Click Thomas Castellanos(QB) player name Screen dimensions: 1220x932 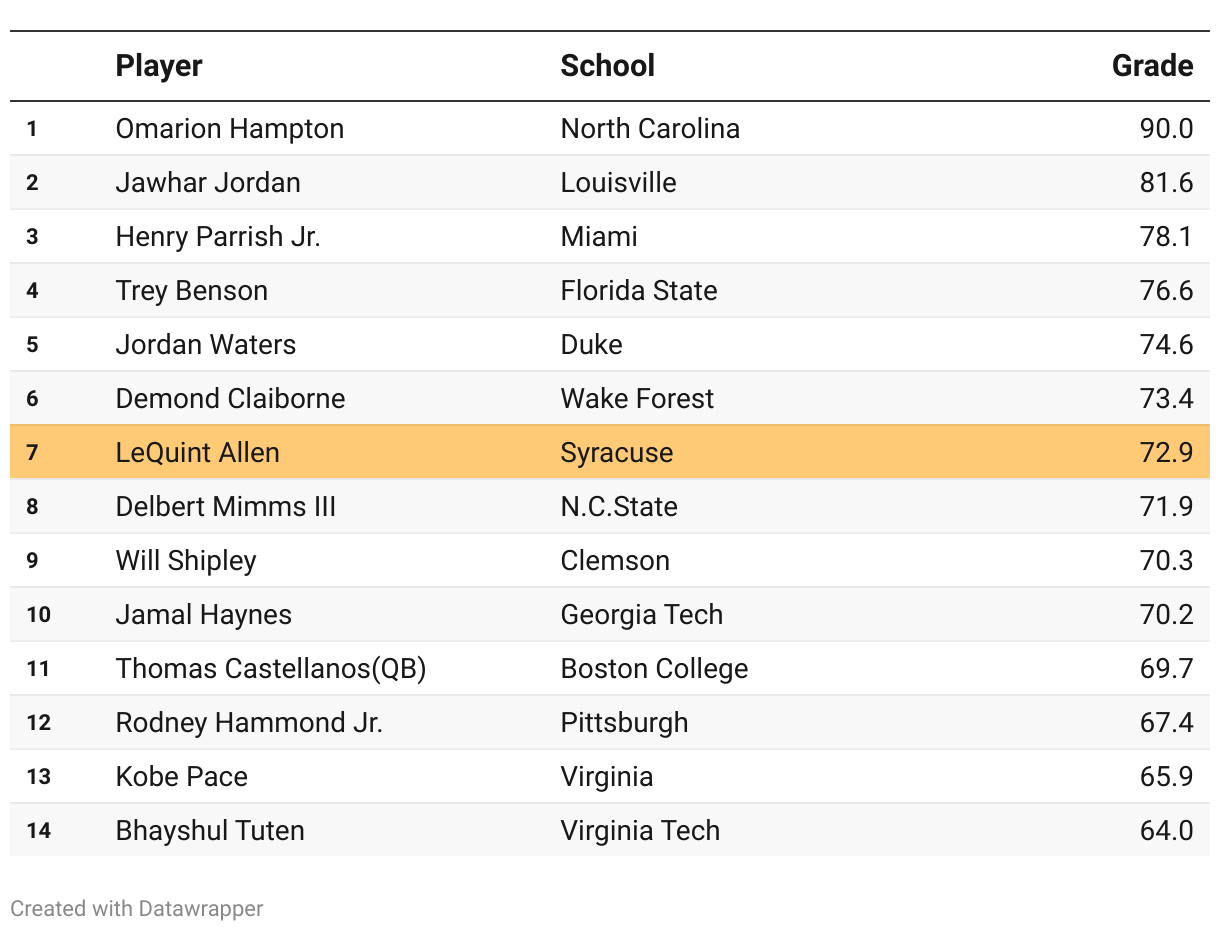click(x=271, y=669)
